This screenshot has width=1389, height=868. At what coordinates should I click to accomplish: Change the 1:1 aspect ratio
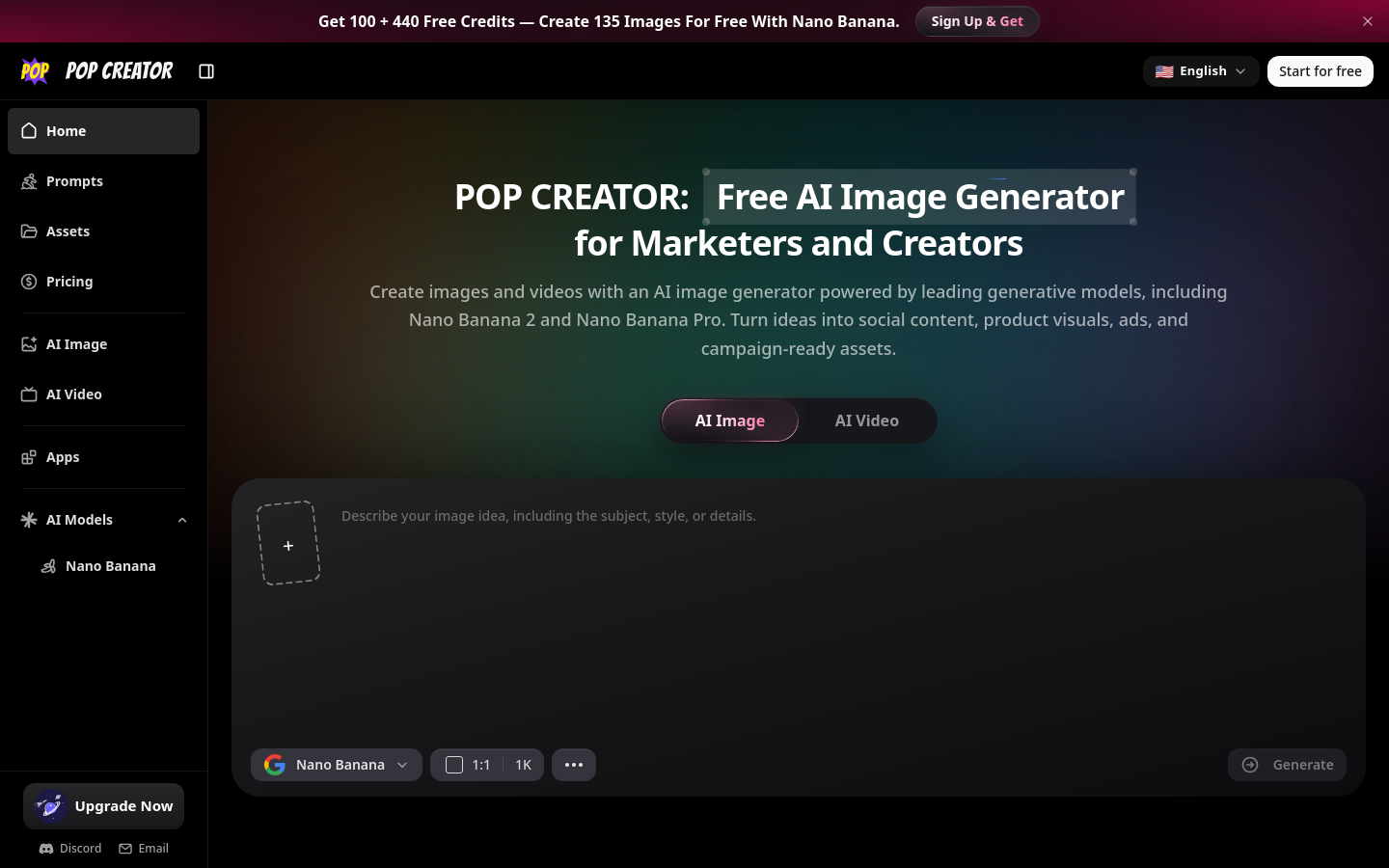point(468,765)
